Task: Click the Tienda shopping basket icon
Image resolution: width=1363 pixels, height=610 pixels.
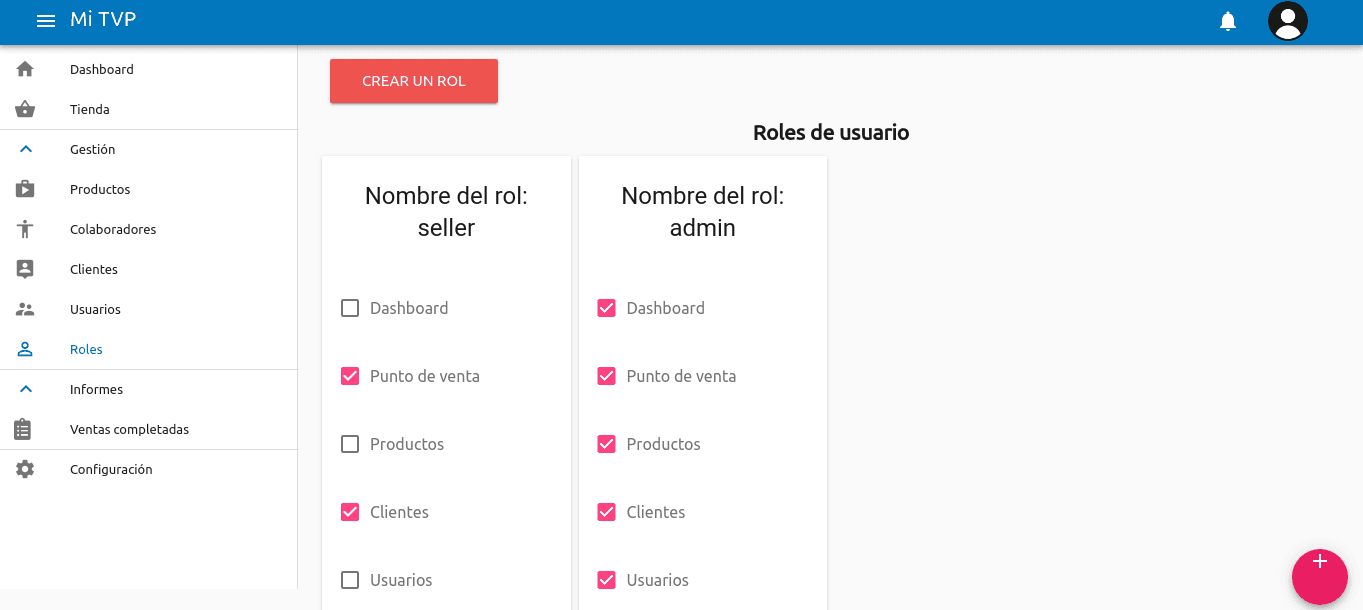Action: point(25,109)
